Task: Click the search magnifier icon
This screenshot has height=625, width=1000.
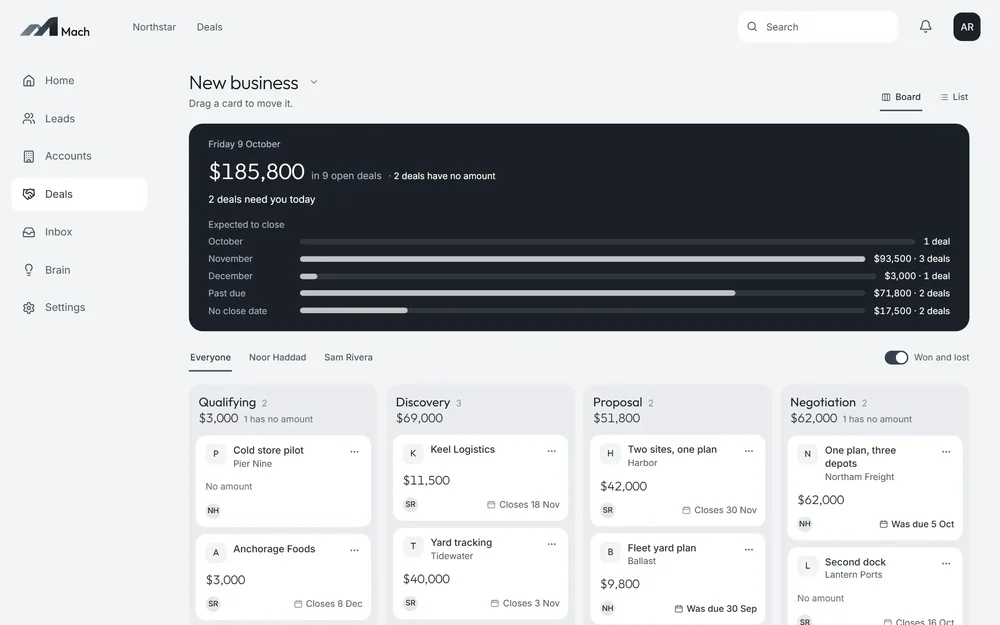Action: pos(752,27)
